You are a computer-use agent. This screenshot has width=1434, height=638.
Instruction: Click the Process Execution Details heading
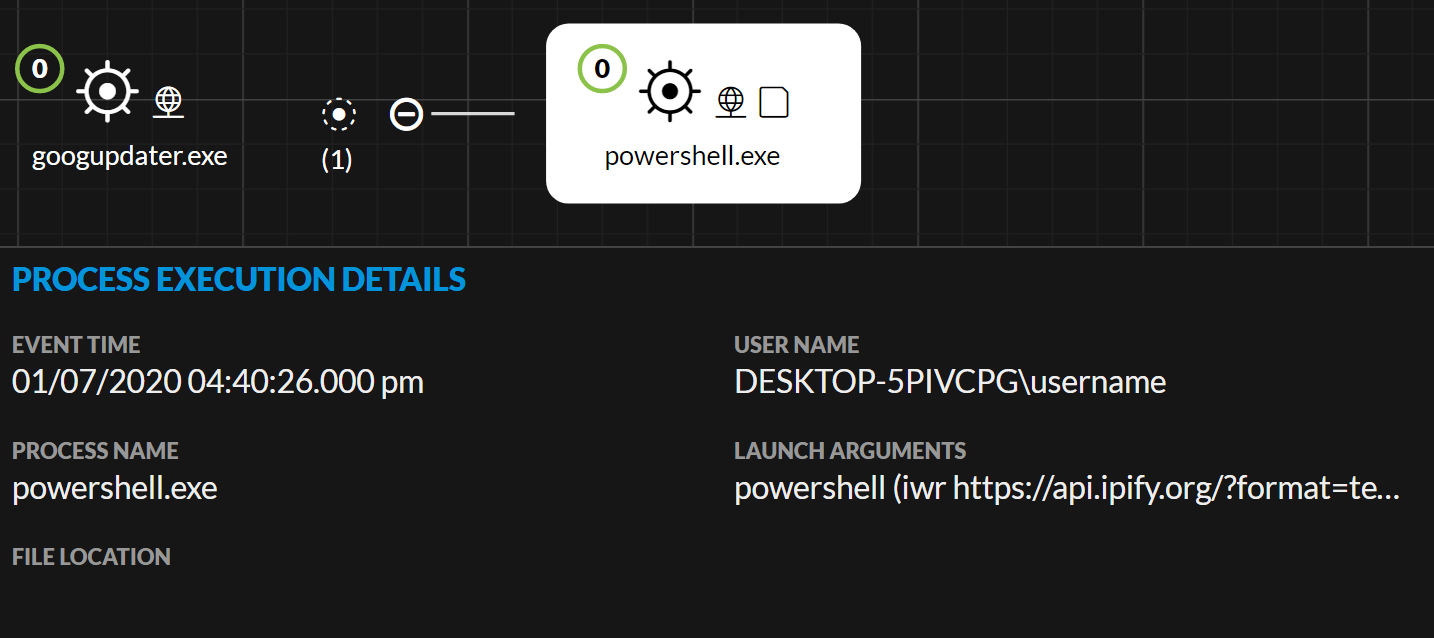[239, 280]
